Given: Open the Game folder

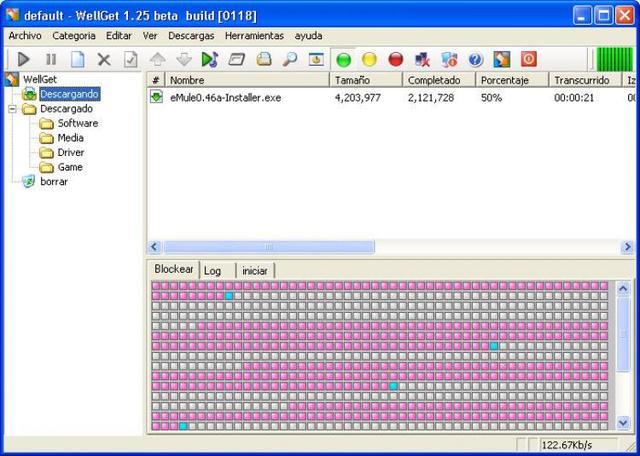Looking at the screenshot, I should click(70, 167).
